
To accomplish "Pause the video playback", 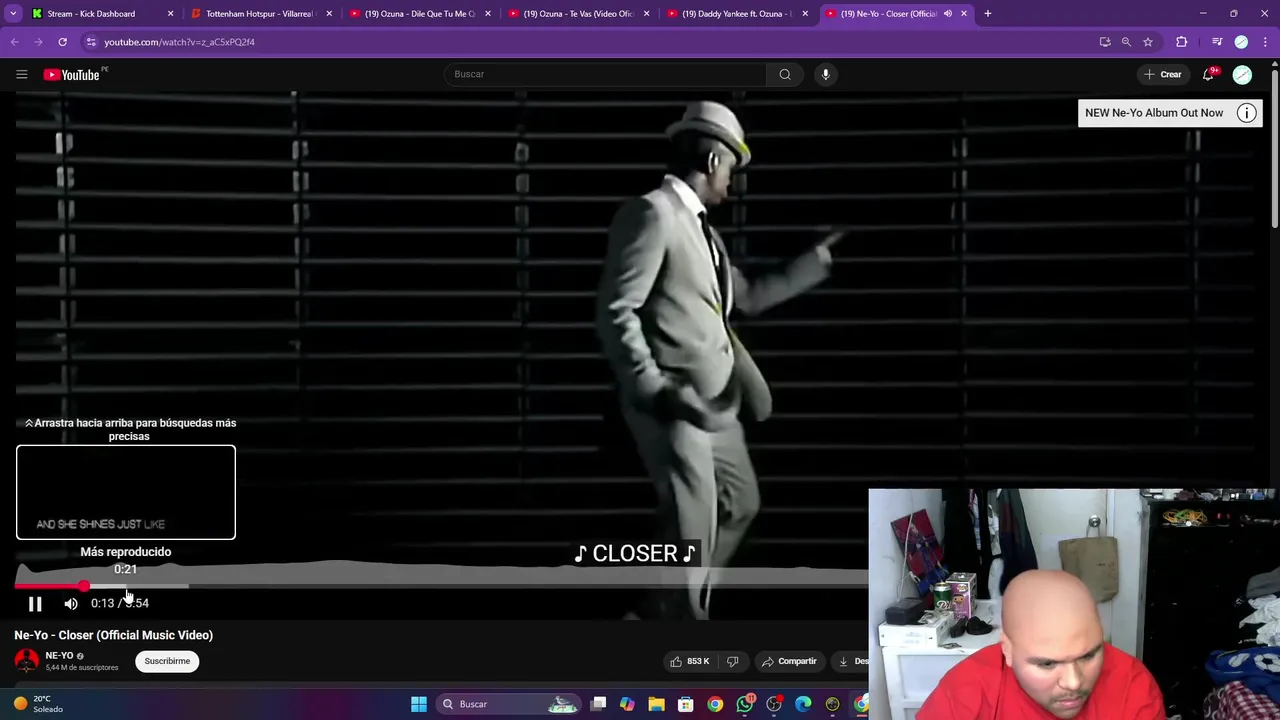I will (x=35, y=603).
